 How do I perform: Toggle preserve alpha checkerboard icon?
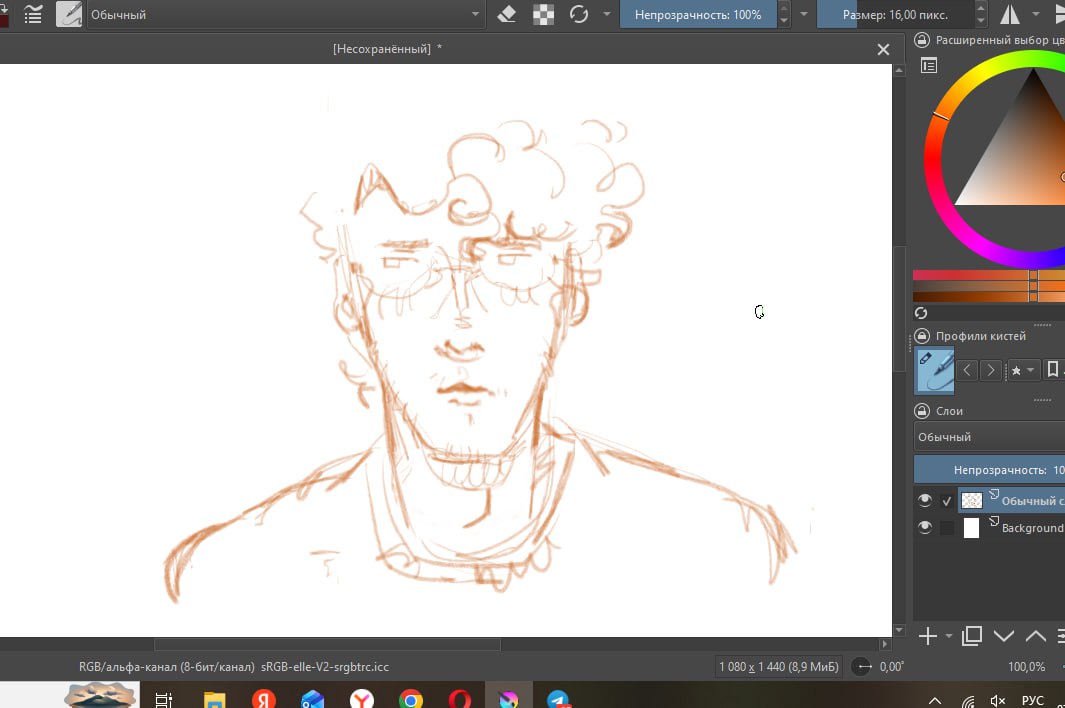coord(543,14)
